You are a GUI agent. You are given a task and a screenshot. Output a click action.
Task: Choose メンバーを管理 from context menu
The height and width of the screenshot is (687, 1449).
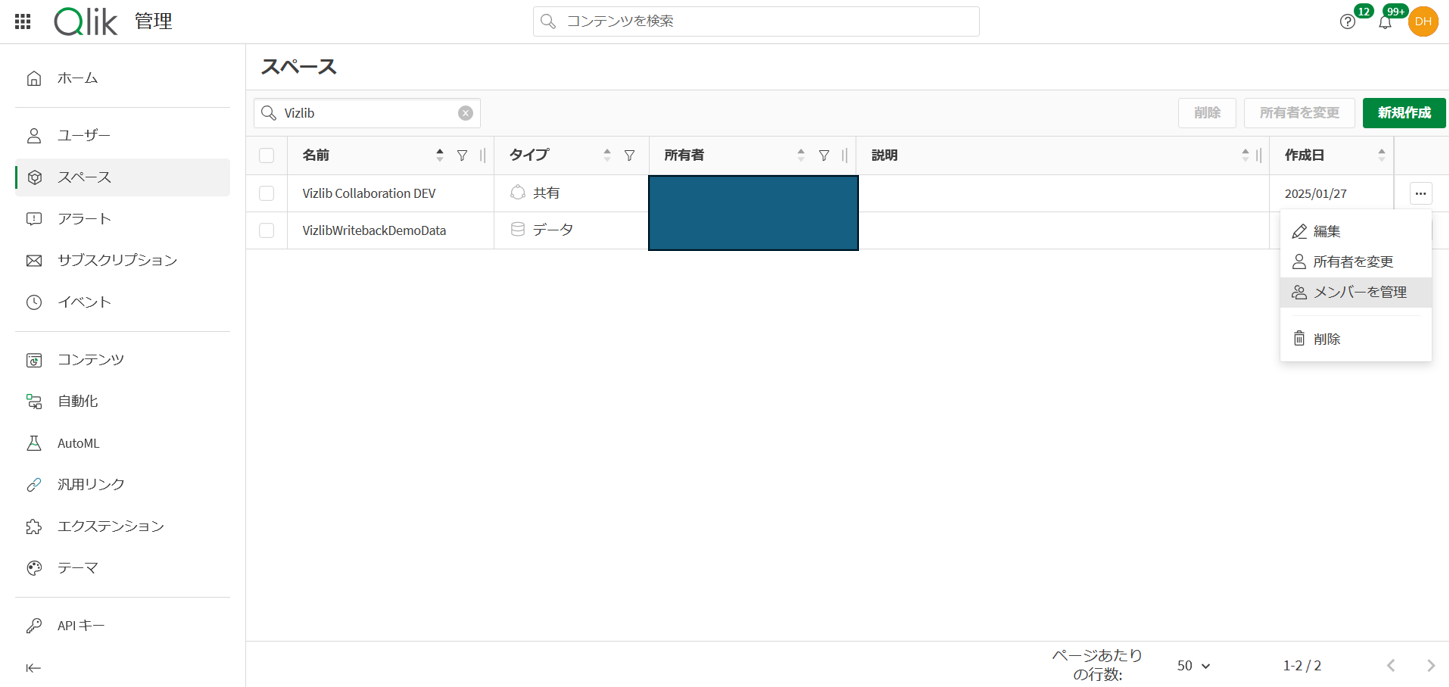[x=1356, y=292]
